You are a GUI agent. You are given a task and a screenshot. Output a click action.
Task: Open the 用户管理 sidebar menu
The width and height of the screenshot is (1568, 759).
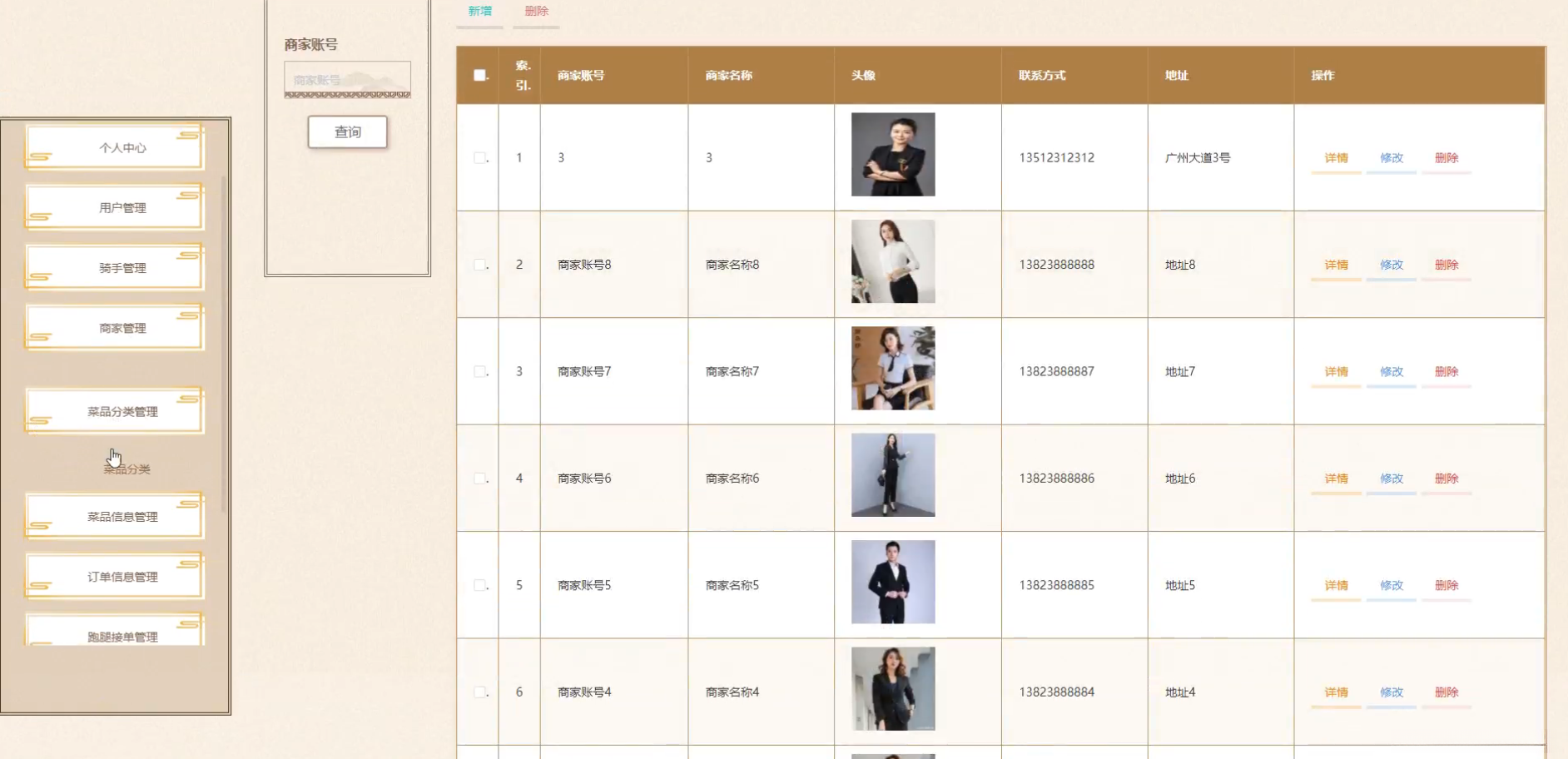click(x=122, y=207)
